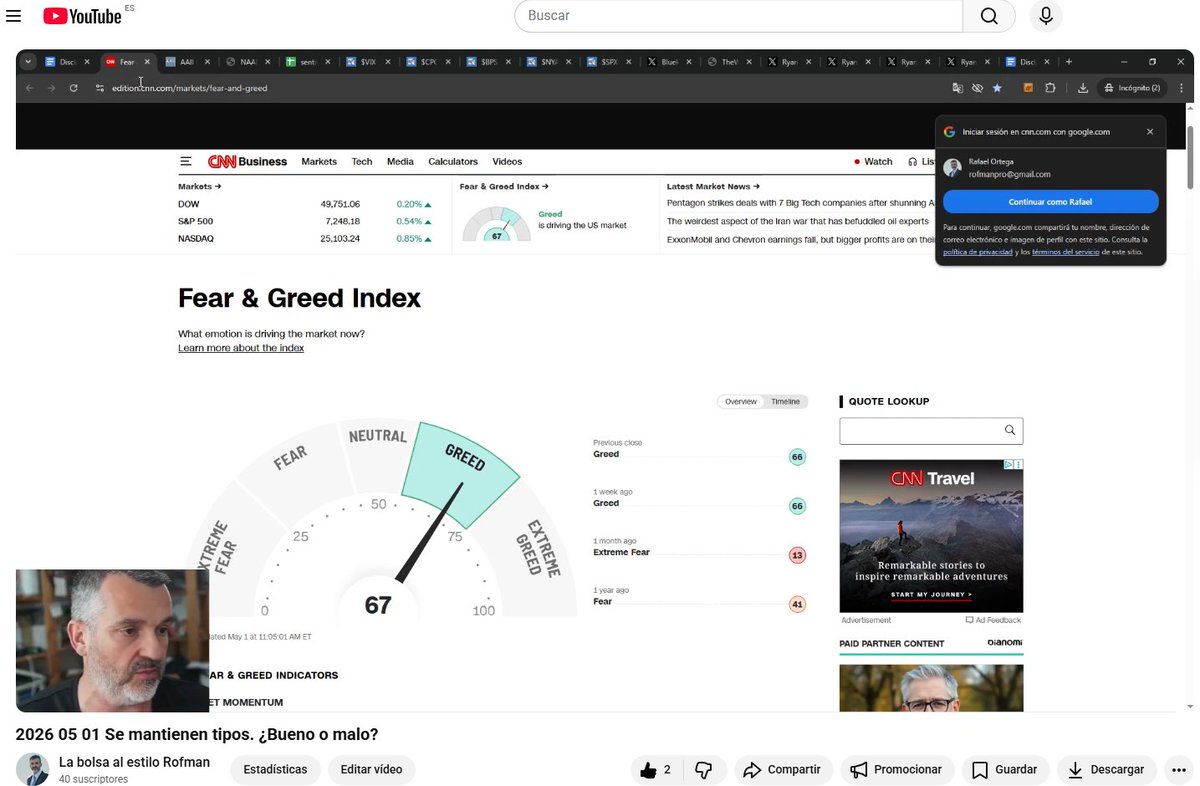Save the video with Guardar button
This screenshot has height=786, width=1200.
point(1005,770)
